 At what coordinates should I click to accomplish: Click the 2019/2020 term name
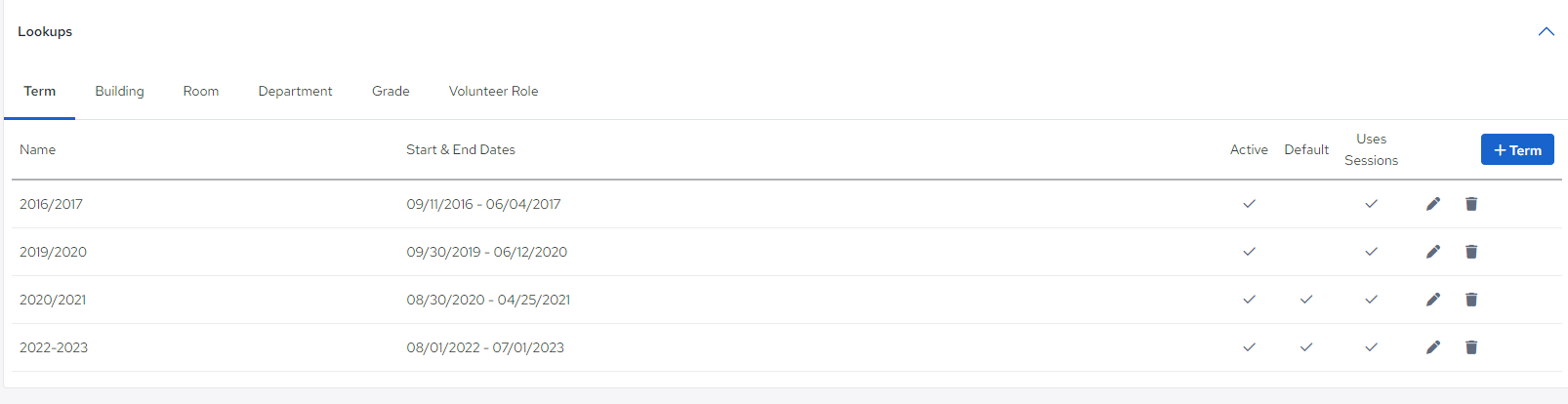(53, 252)
